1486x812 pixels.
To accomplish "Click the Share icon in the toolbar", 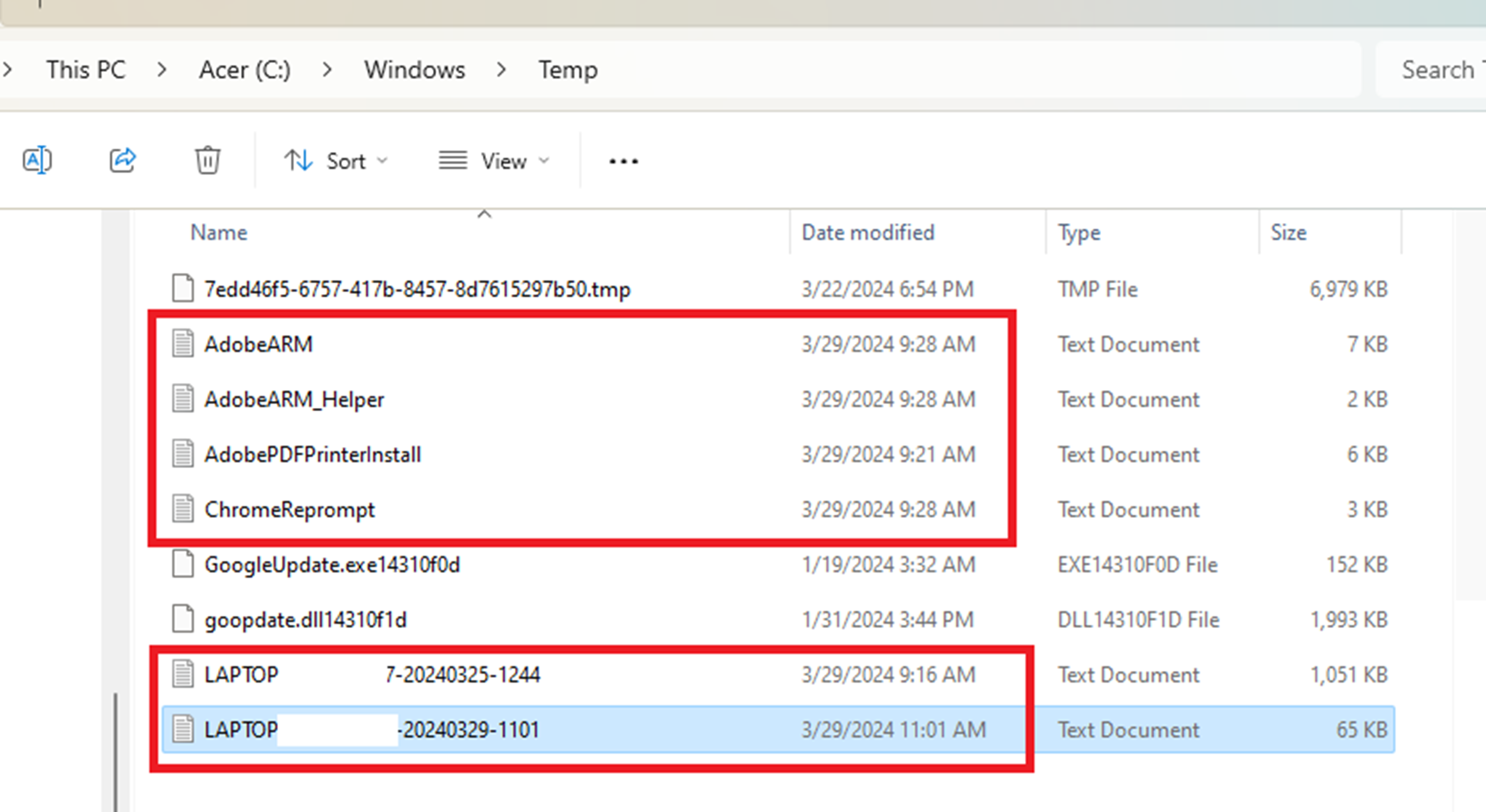I will tap(122, 160).
